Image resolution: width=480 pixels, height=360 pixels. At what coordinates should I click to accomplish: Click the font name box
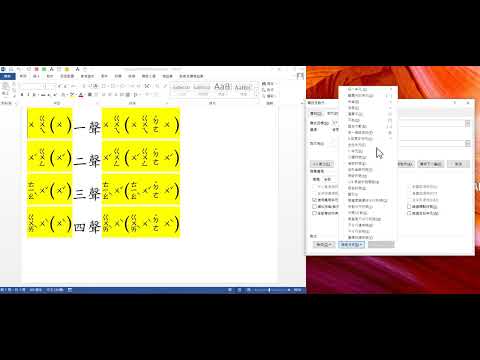pyautogui.click(x=32, y=86)
